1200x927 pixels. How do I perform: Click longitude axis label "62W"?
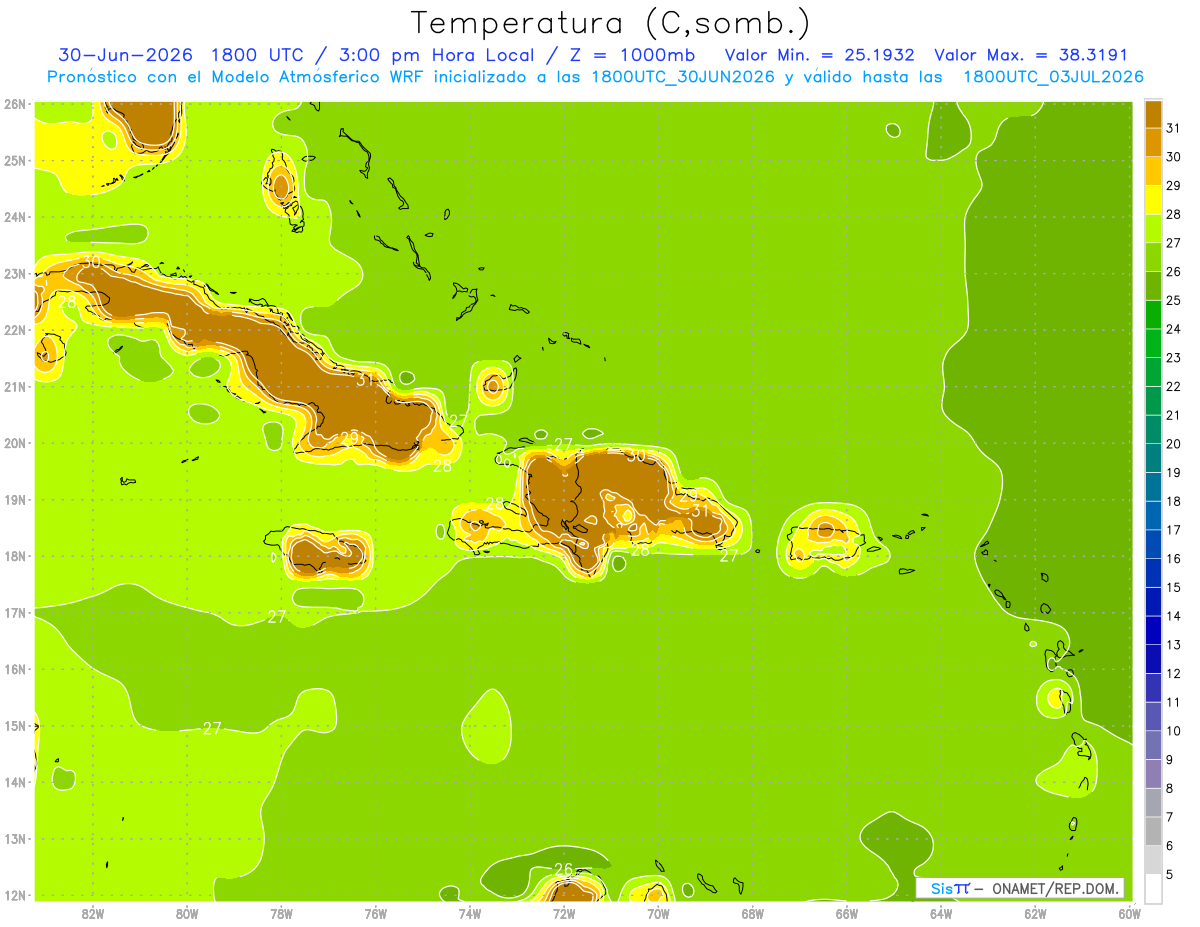pos(1035,913)
